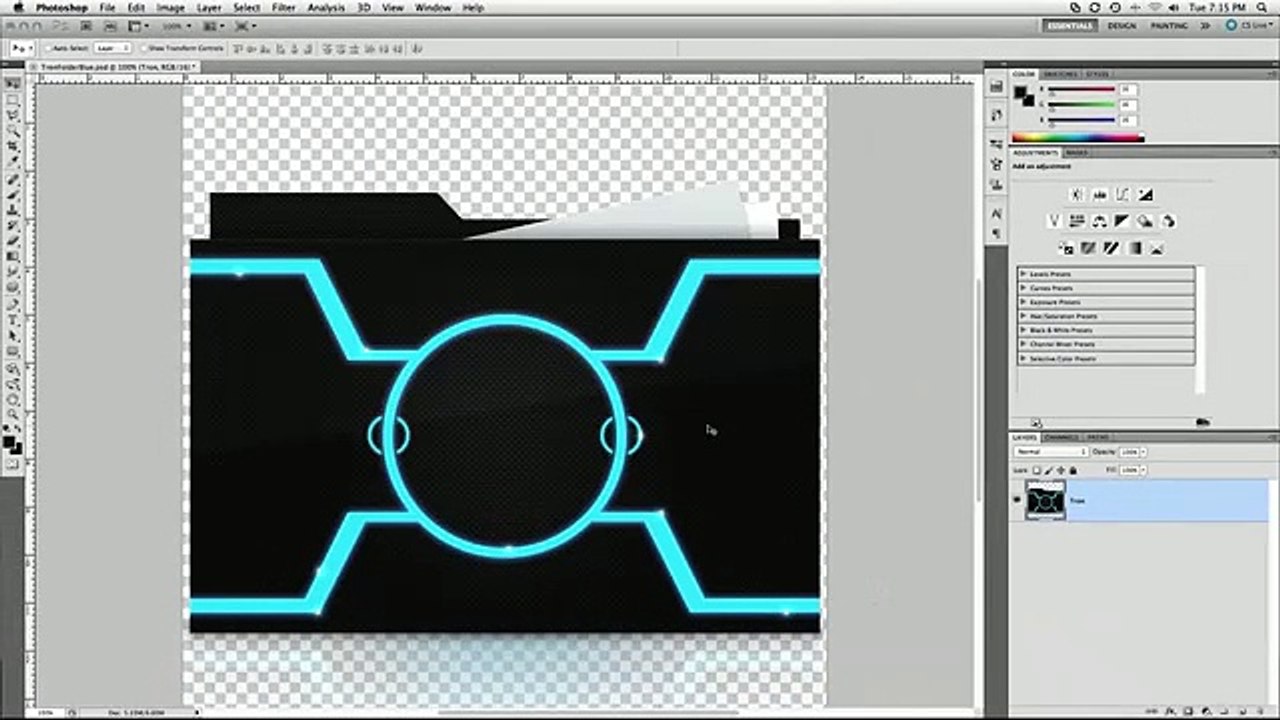Open the layer Fill dropdown arrow
This screenshot has height=720, width=1280.
click(1143, 470)
